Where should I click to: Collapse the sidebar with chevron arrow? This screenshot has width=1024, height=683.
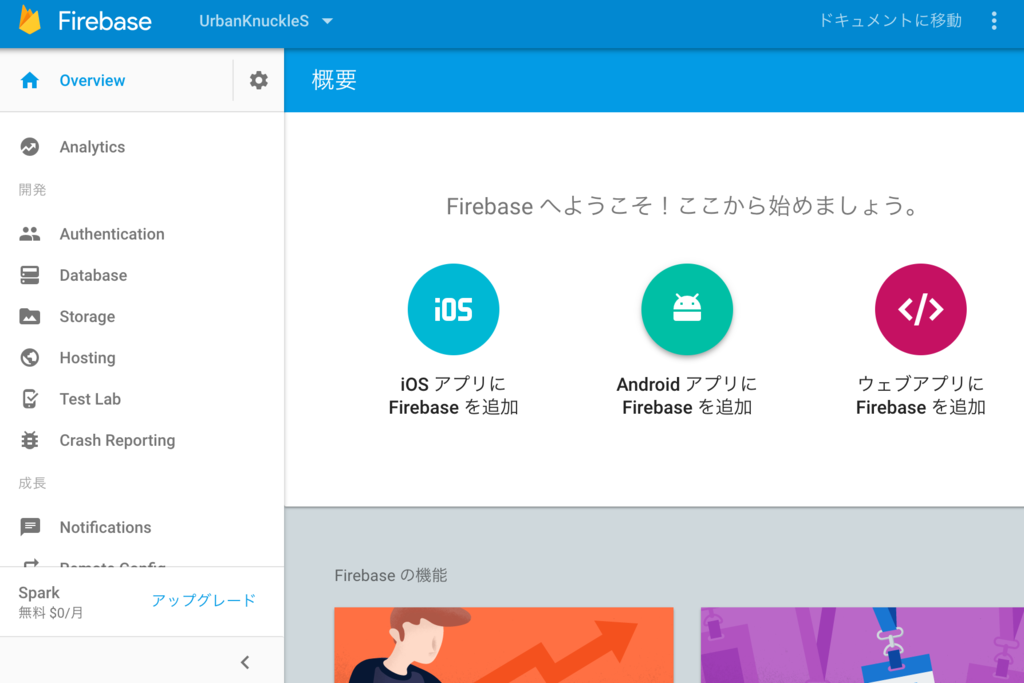[x=245, y=662]
